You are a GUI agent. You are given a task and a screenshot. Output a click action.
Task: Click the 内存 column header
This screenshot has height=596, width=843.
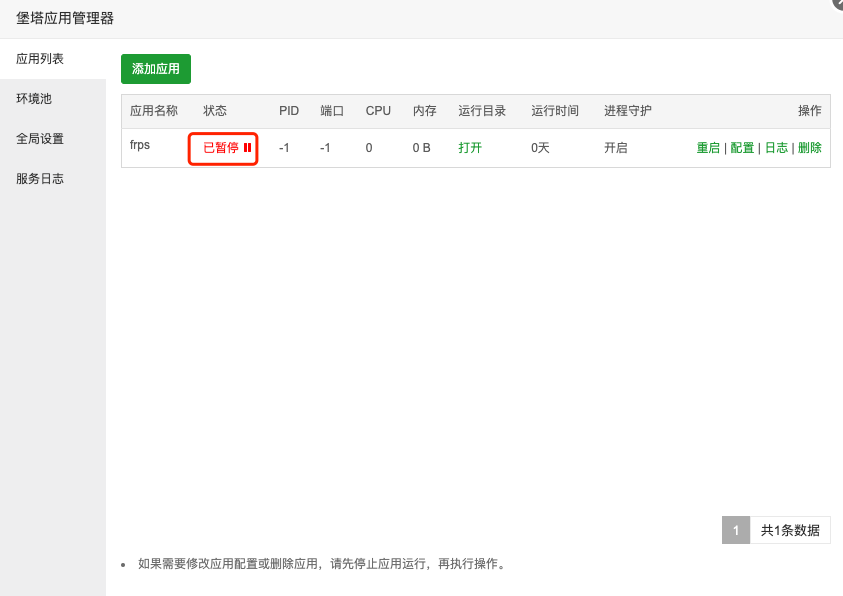pyautogui.click(x=425, y=111)
